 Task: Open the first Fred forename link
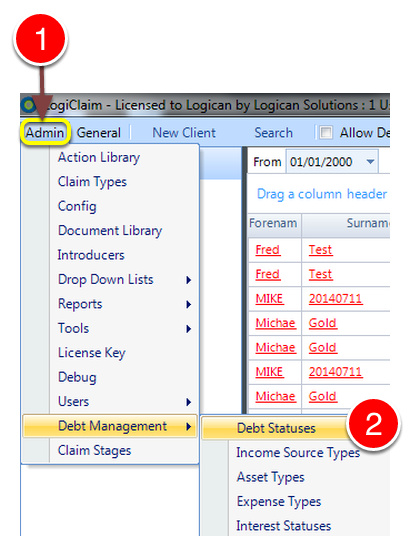point(268,250)
